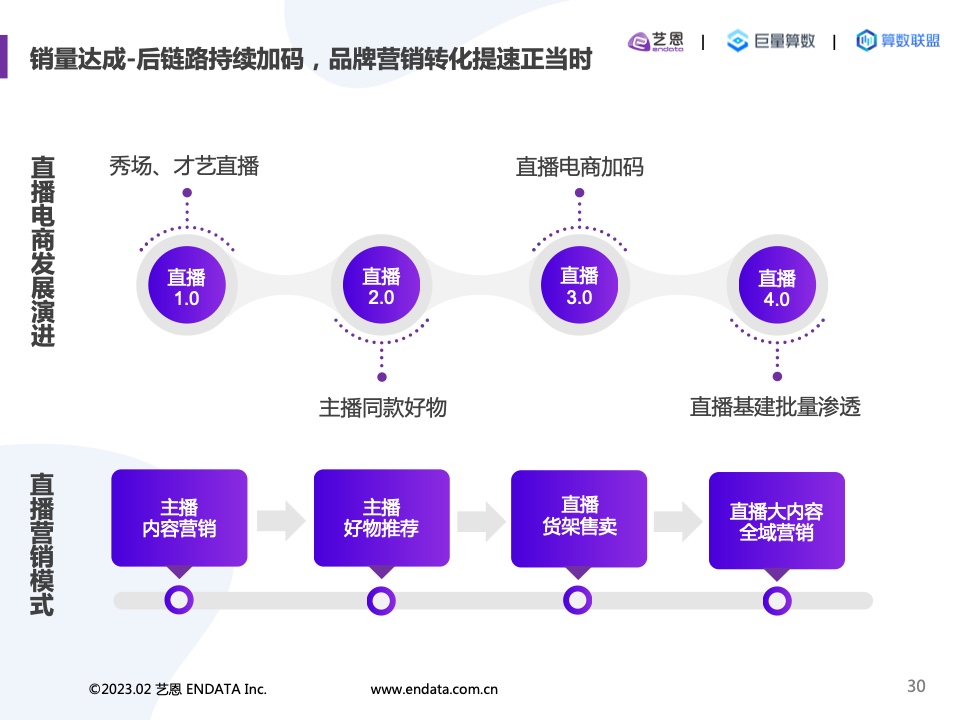960x720 pixels.
Task: Click timeline marker under 内容营销
Action: point(179,600)
